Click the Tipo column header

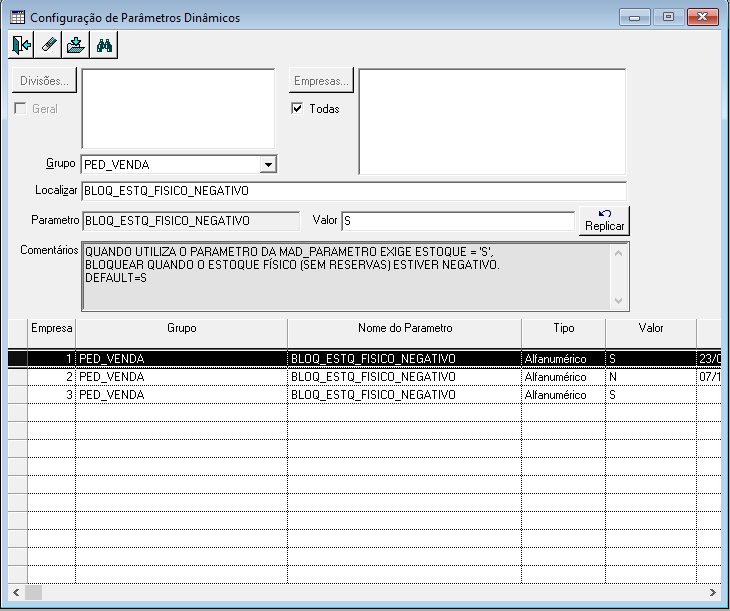[x=563, y=333]
